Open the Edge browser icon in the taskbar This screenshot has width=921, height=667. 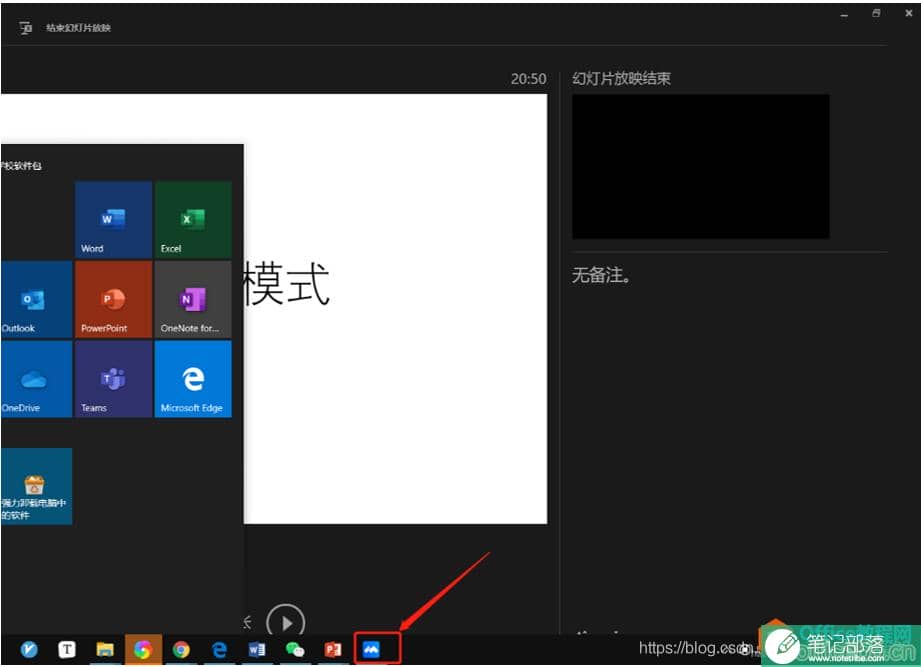tap(220, 649)
